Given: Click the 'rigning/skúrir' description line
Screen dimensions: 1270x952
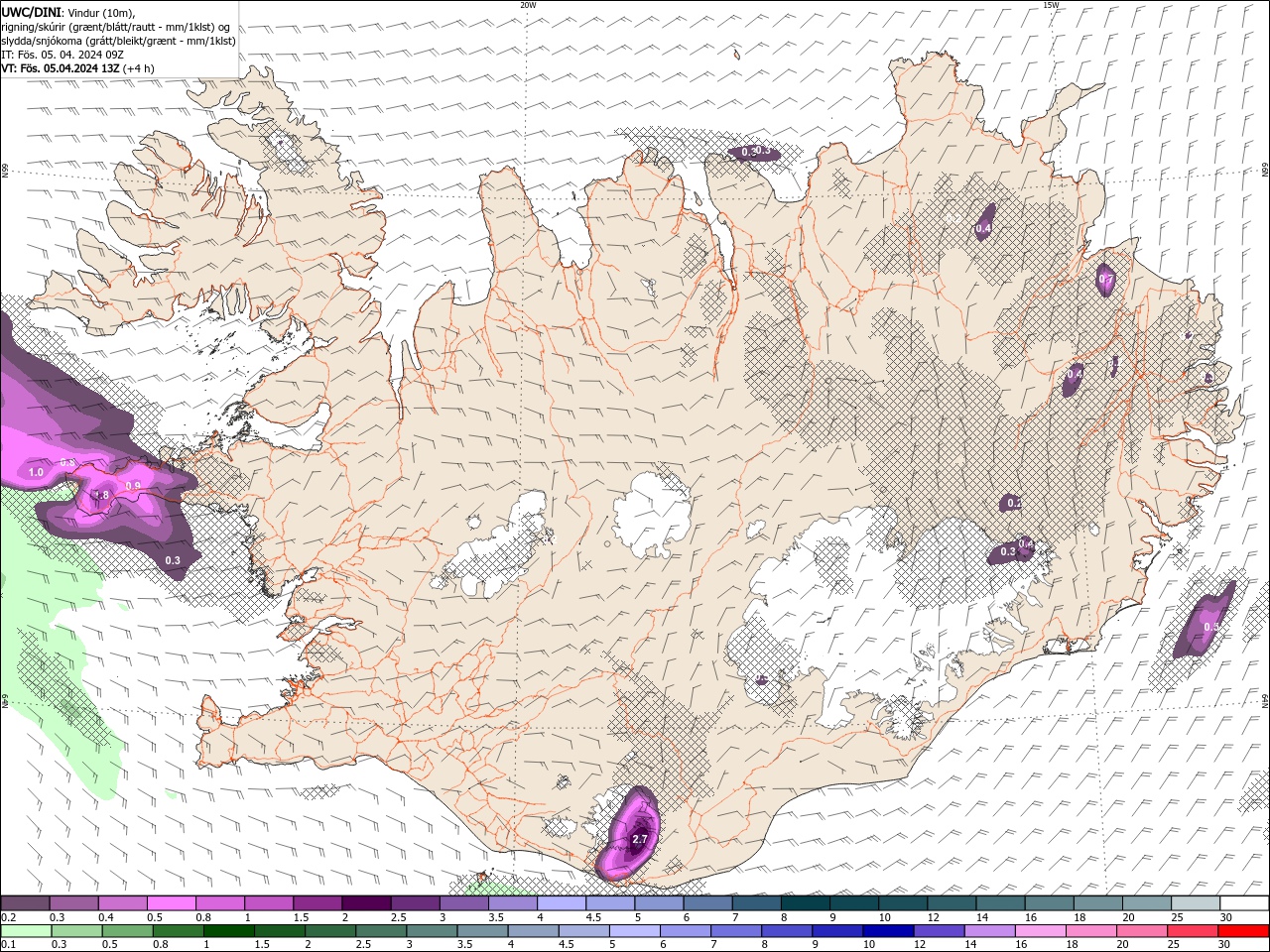Looking at the screenshot, I should point(115,27).
